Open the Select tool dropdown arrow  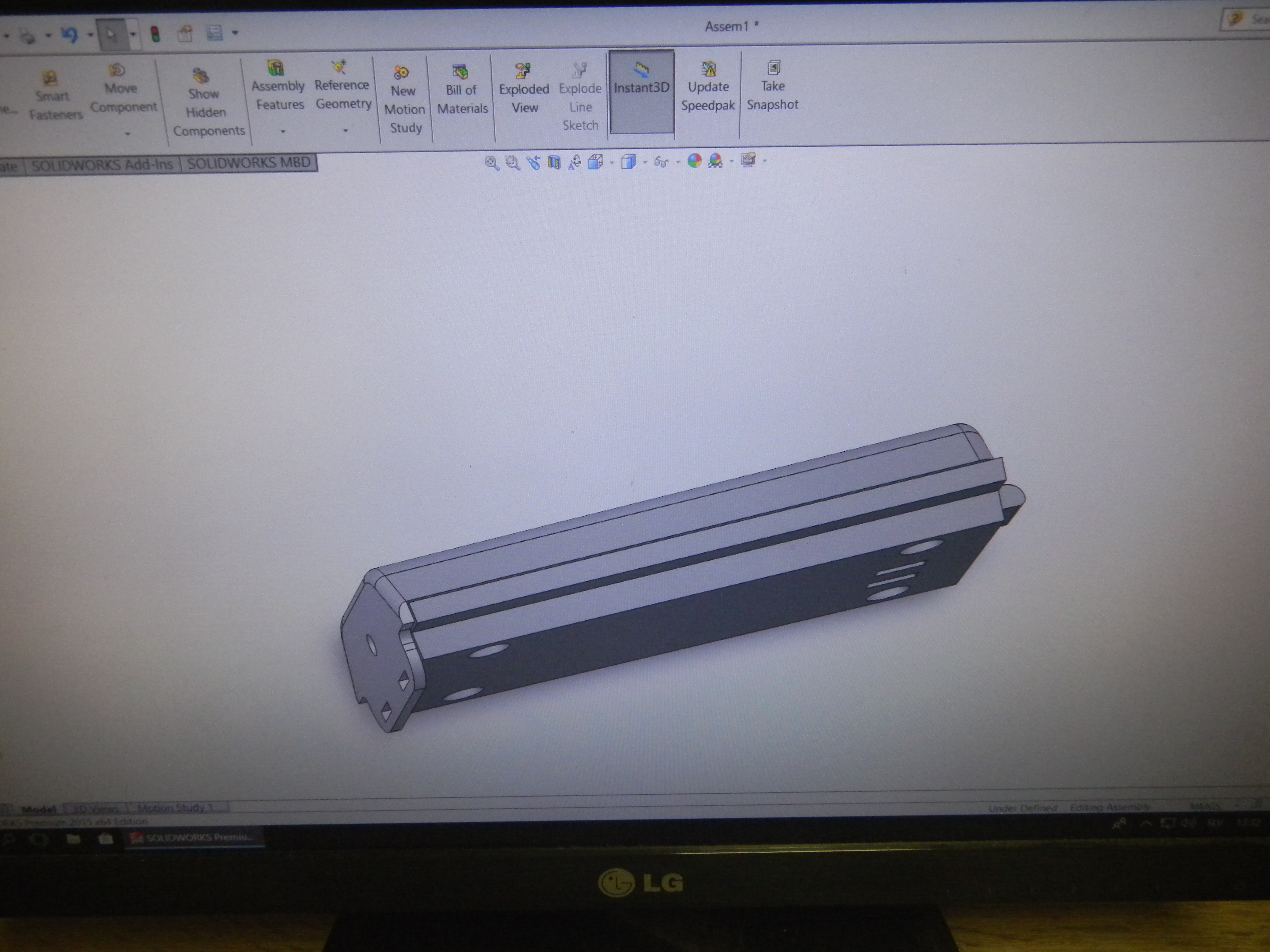coord(133,34)
